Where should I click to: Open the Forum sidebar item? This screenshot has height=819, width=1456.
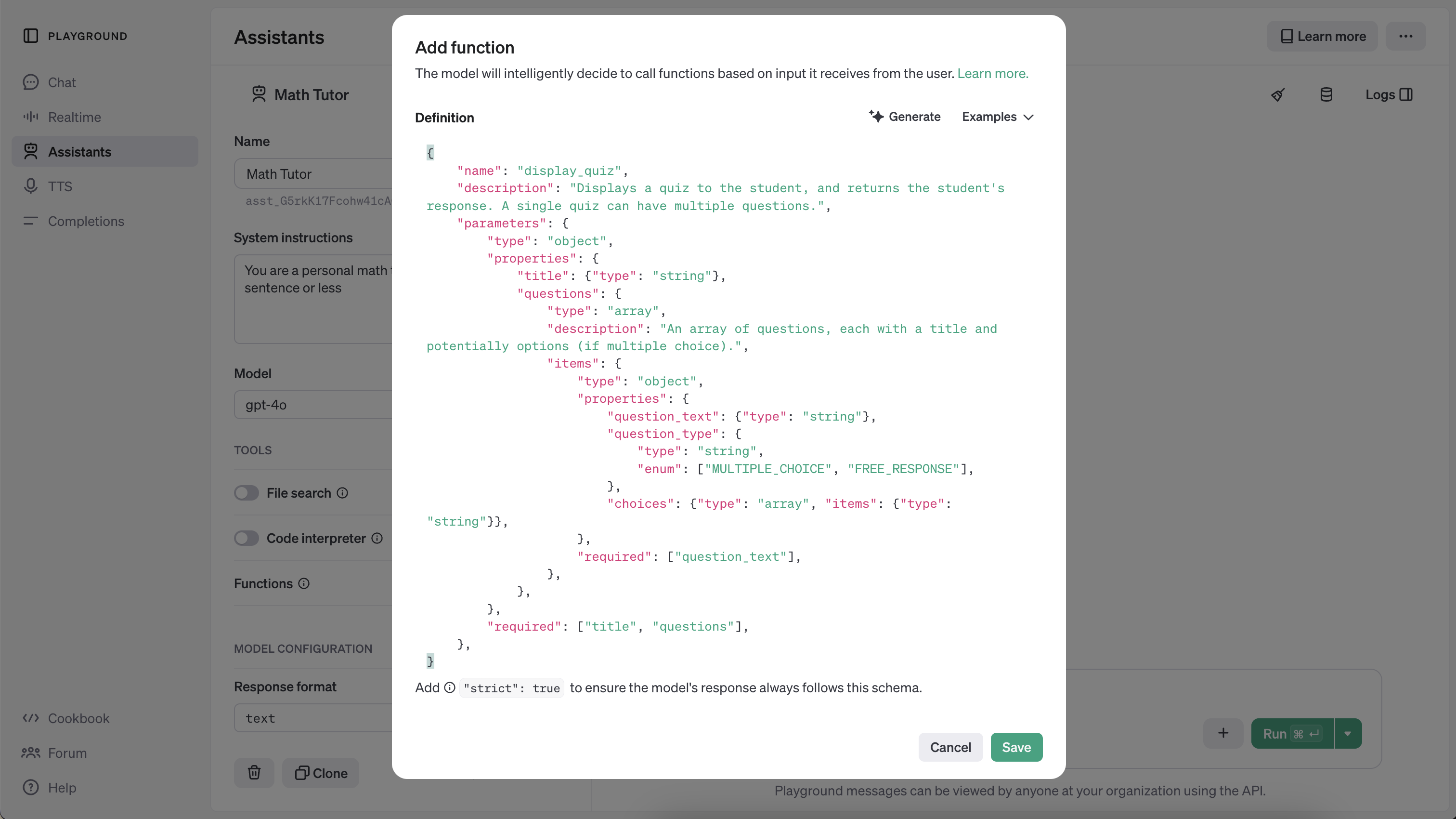click(x=68, y=753)
